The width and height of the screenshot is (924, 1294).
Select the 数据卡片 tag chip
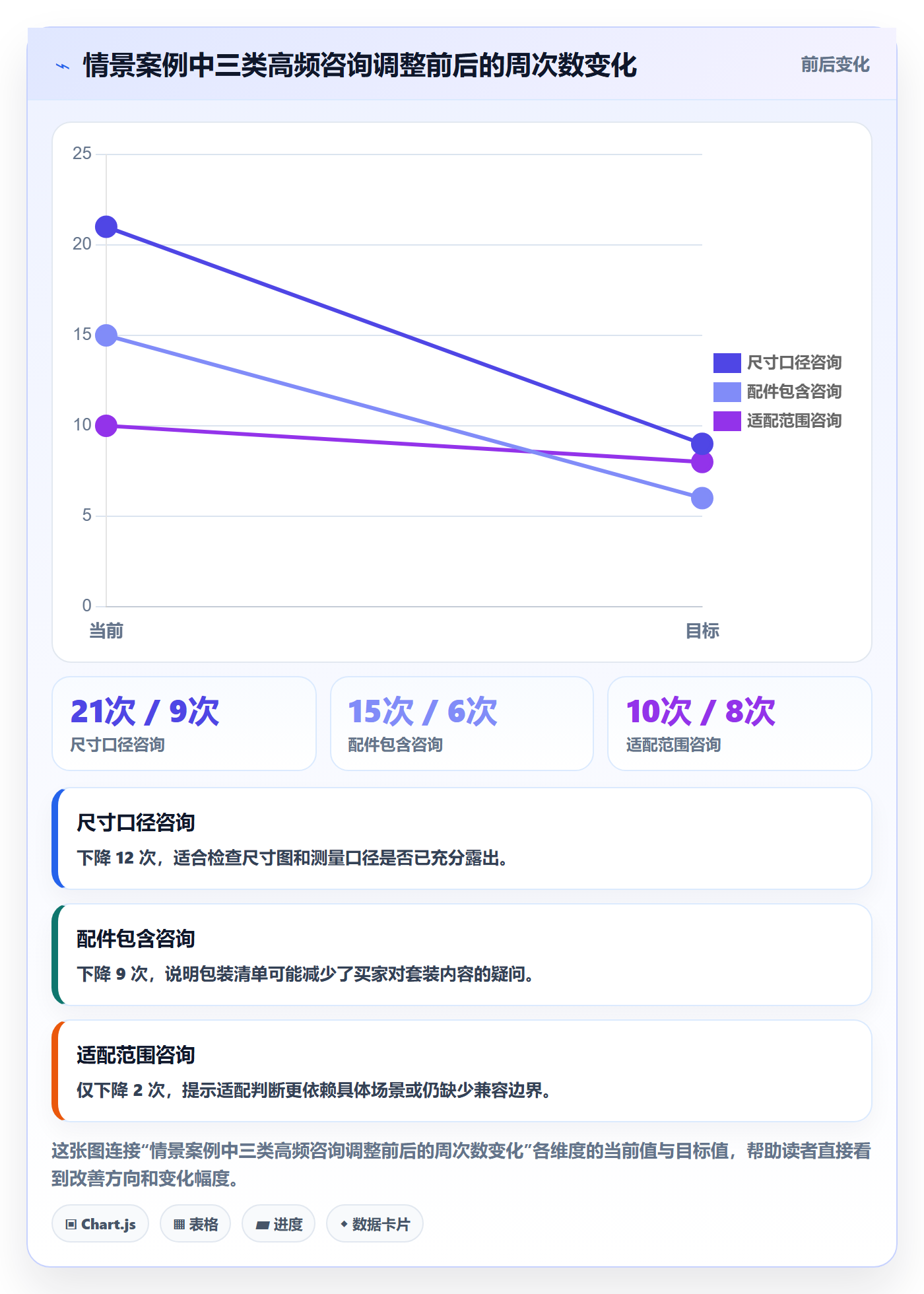(x=375, y=1224)
